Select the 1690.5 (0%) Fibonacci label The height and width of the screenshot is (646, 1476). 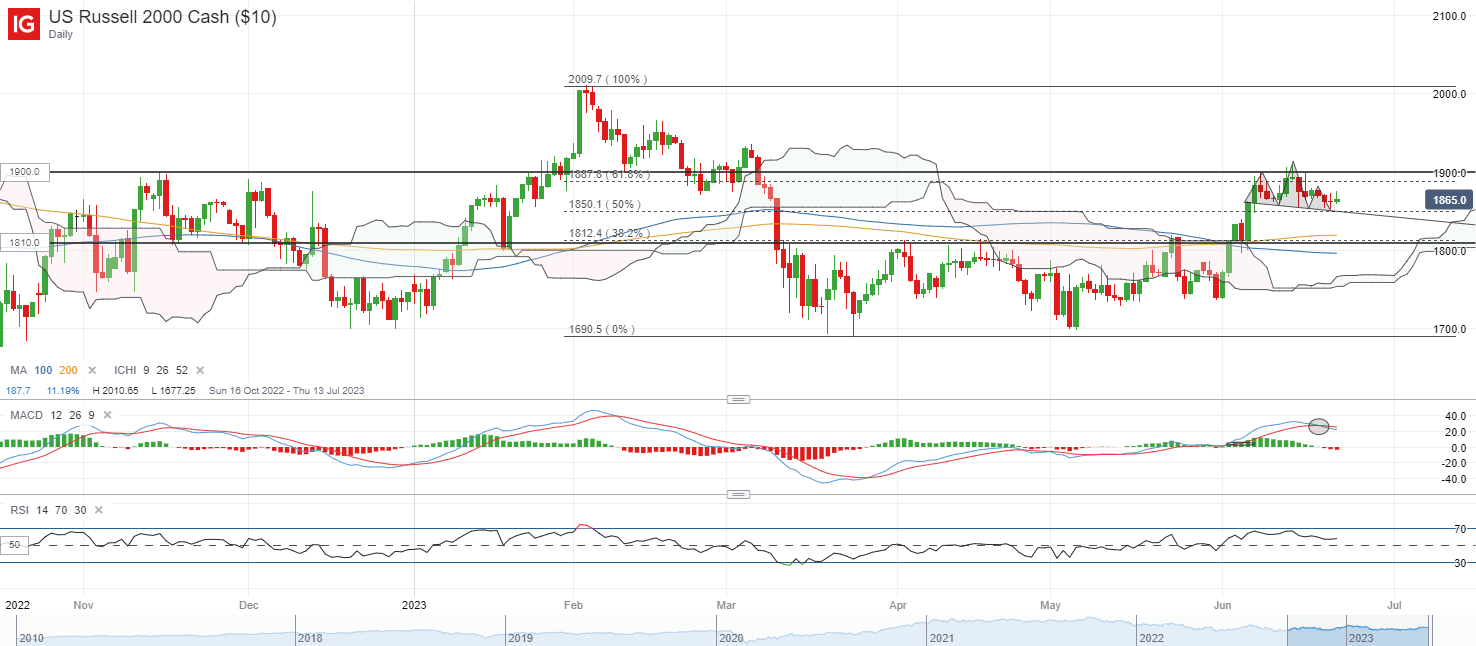coord(601,329)
